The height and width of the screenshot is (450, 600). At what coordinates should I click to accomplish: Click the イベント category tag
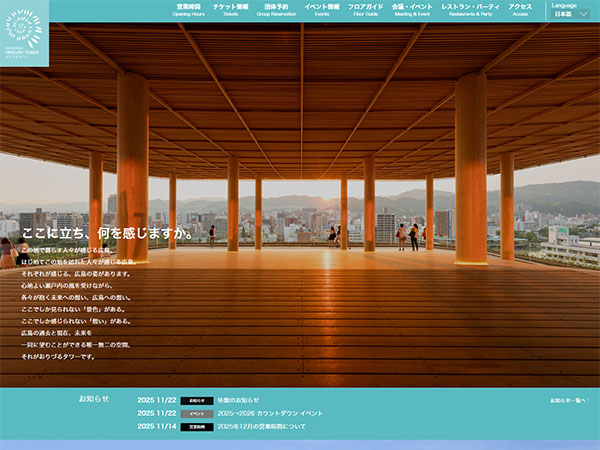[197, 413]
